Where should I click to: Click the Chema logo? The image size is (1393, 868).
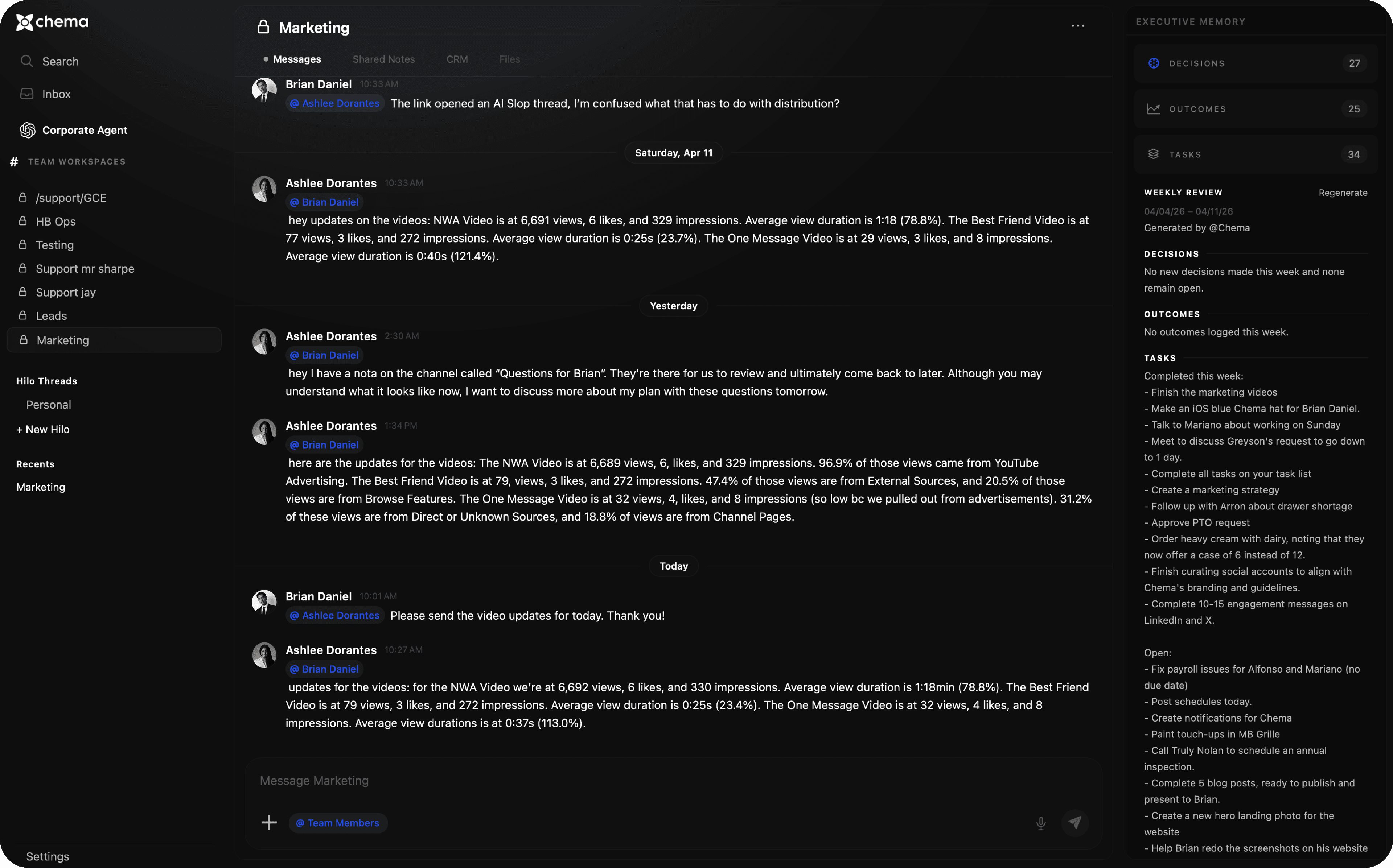coord(52,22)
